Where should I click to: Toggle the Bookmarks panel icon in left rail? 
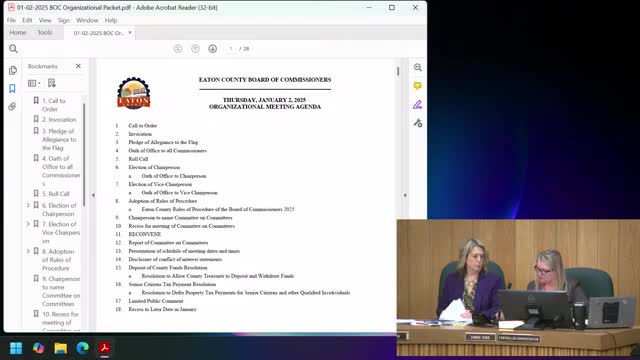(x=12, y=88)
